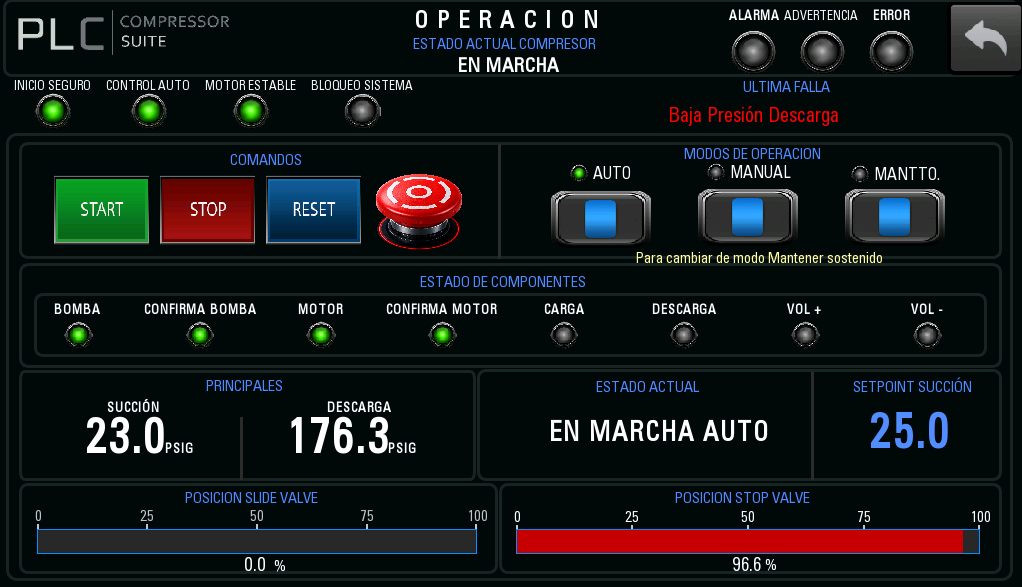Click the AUTO mode indicator LED
Image resolution: width=1022 pixels, height=587 pixels.
[579, 173]
